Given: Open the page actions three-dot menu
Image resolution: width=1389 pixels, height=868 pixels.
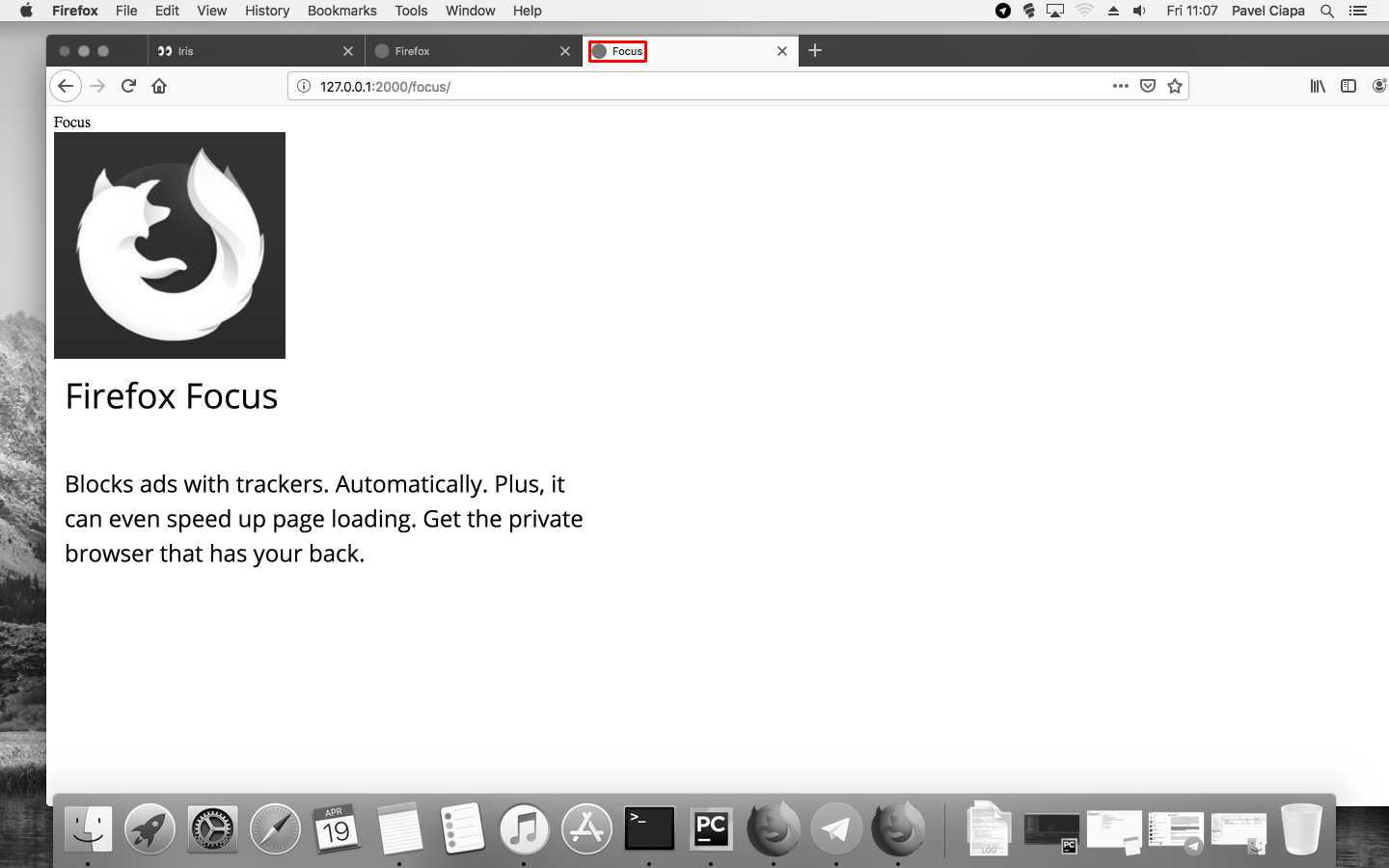Looking at the screenshot, I should [x=1120, y=86].
